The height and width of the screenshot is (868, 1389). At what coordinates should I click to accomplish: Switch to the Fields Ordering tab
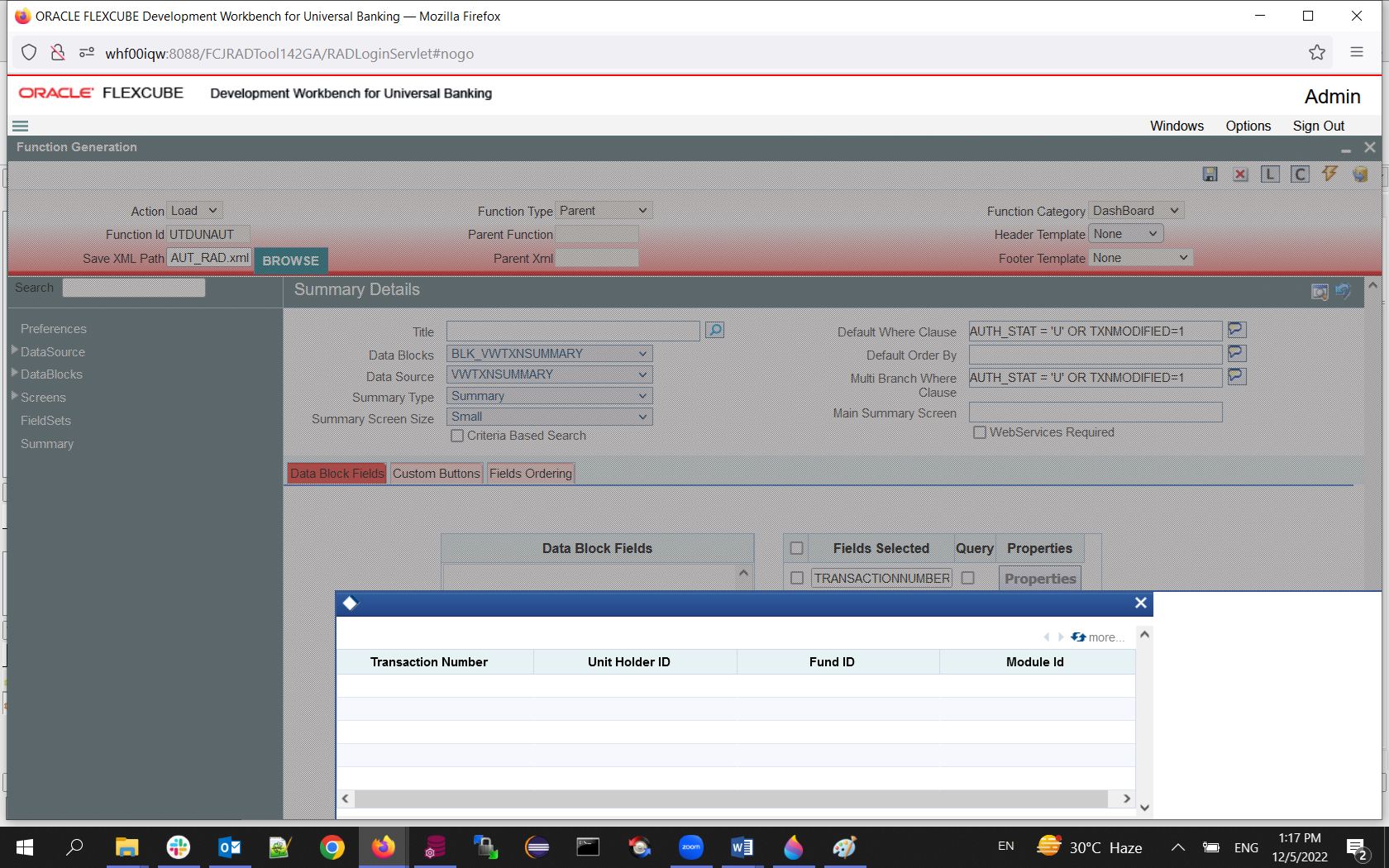(x=531, y=474)
